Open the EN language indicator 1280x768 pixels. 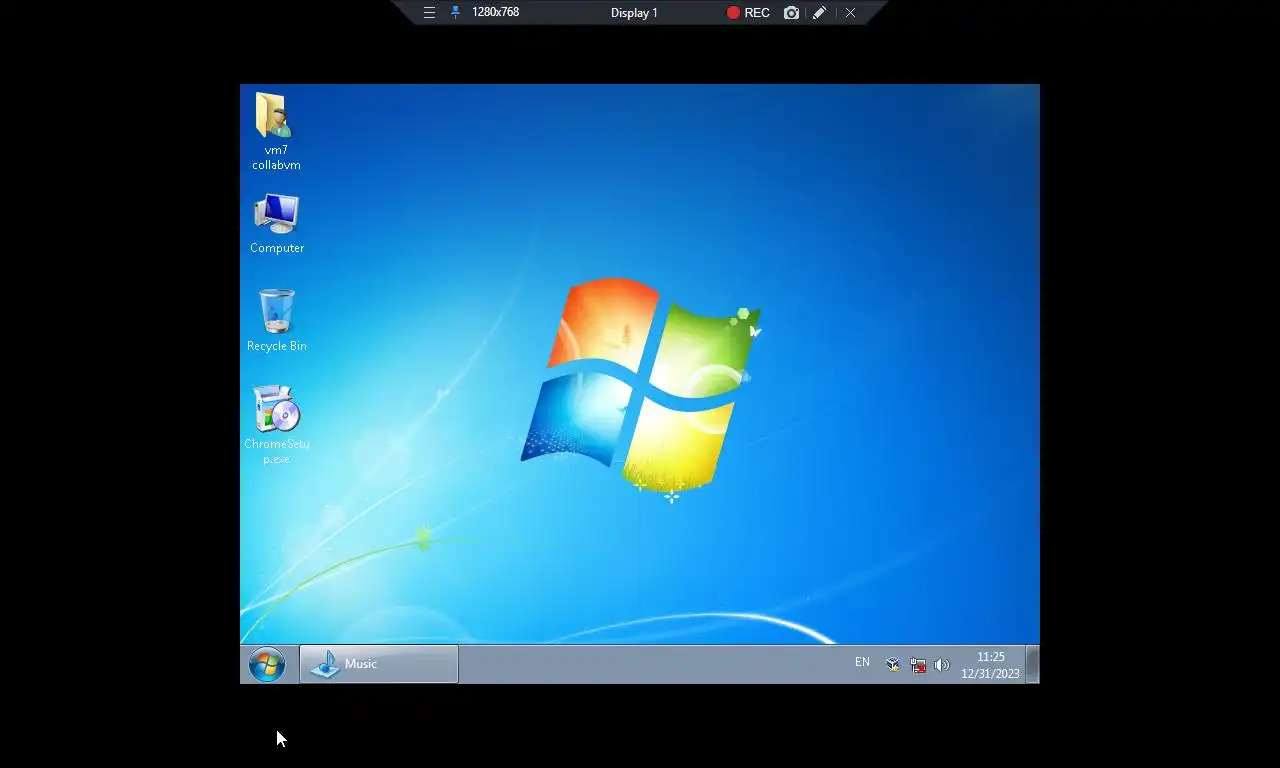(862, 663)
